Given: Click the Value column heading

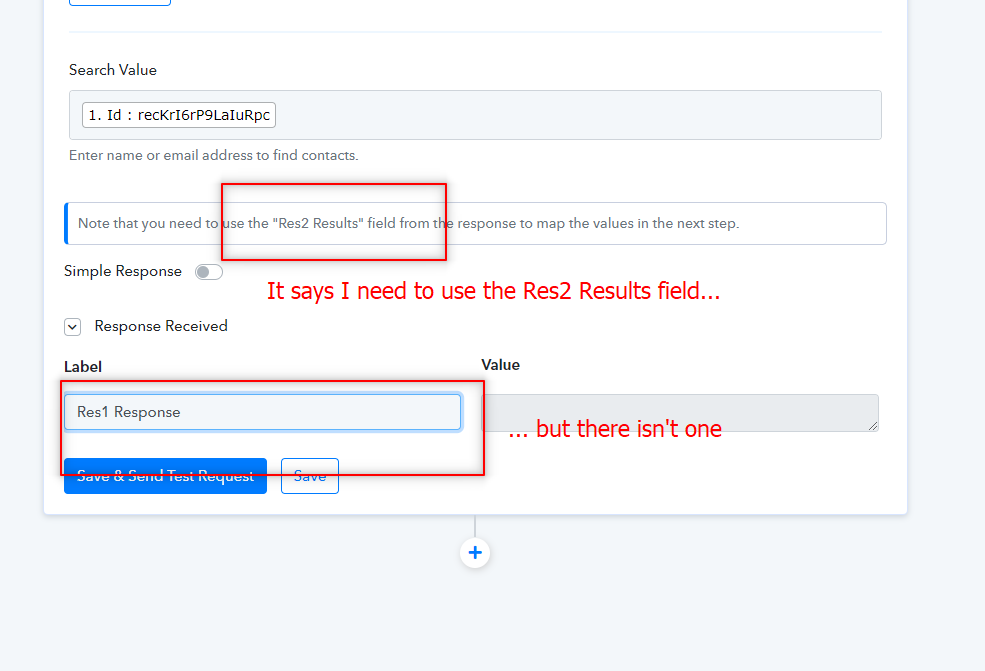Looking at the screenshot, I should [501, 365].
